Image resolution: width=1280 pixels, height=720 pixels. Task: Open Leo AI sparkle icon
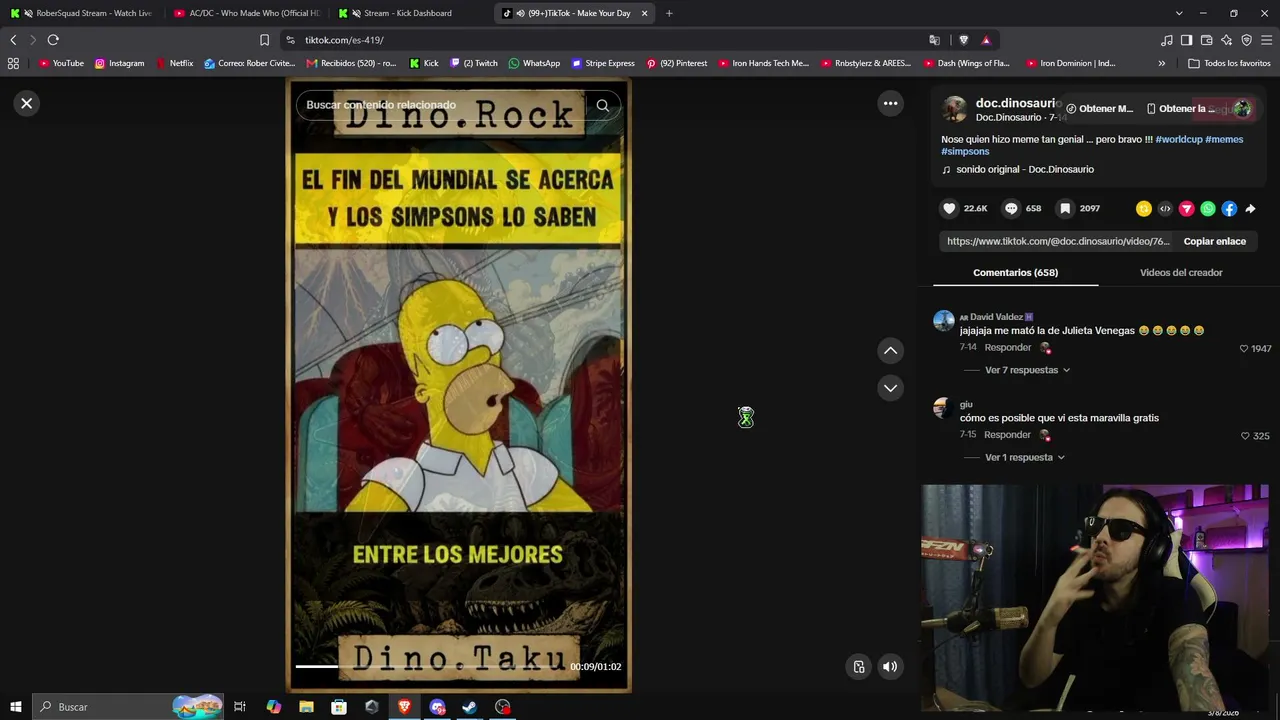pyautogui.click(x=1227, y=40)
